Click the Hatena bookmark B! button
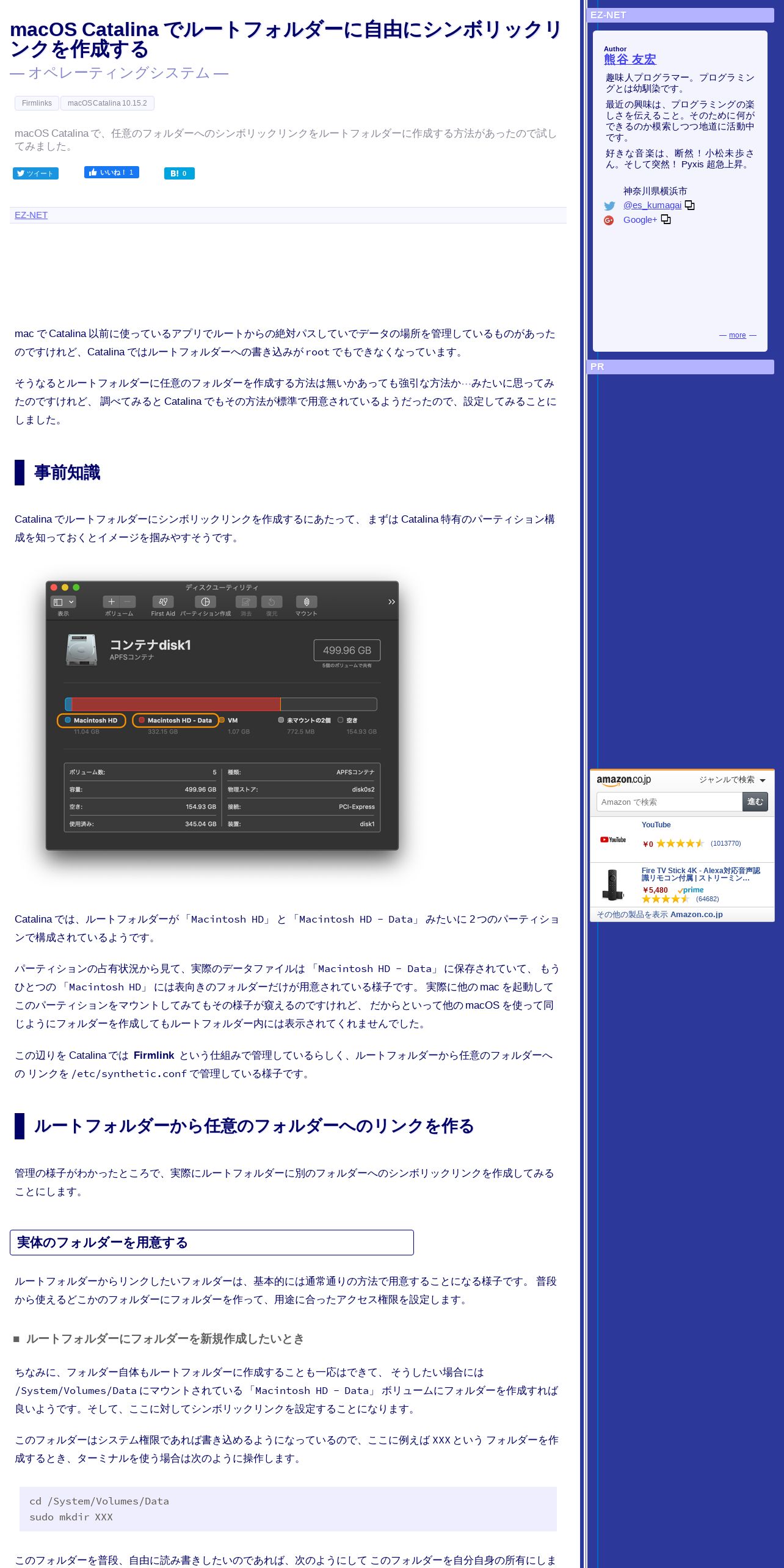 [x=180, y=173]
